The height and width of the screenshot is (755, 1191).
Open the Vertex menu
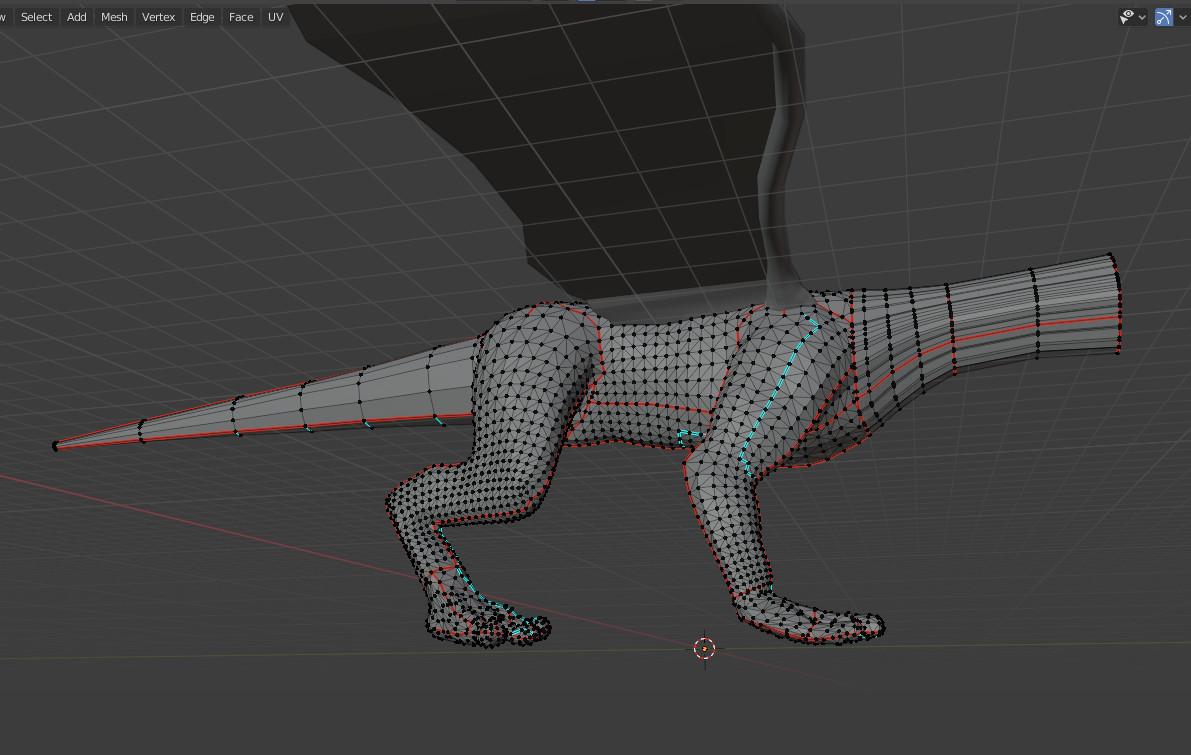(x=158, y=17)
